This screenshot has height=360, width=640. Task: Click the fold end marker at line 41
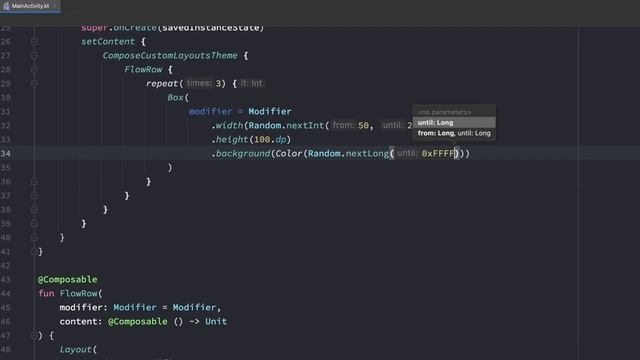(34, 251)
